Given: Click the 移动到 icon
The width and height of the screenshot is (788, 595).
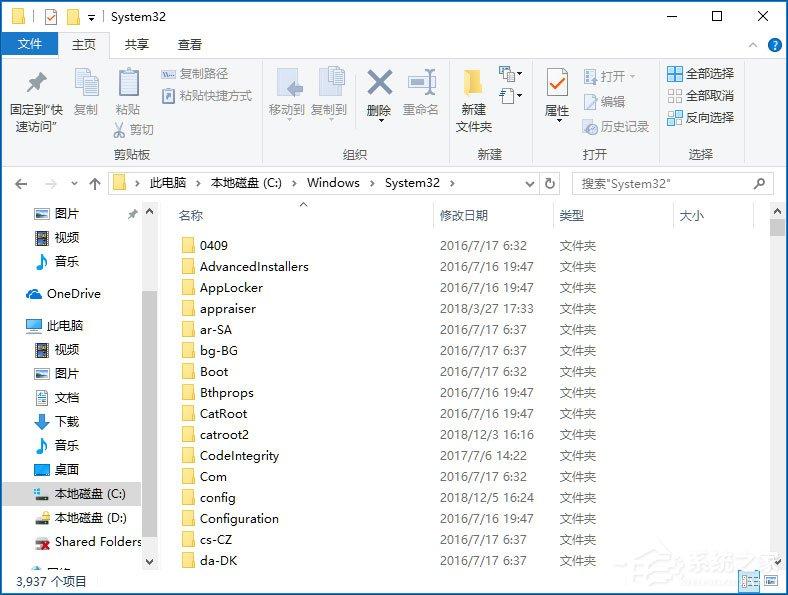Looking at the screenshot, I should (290, 82).
